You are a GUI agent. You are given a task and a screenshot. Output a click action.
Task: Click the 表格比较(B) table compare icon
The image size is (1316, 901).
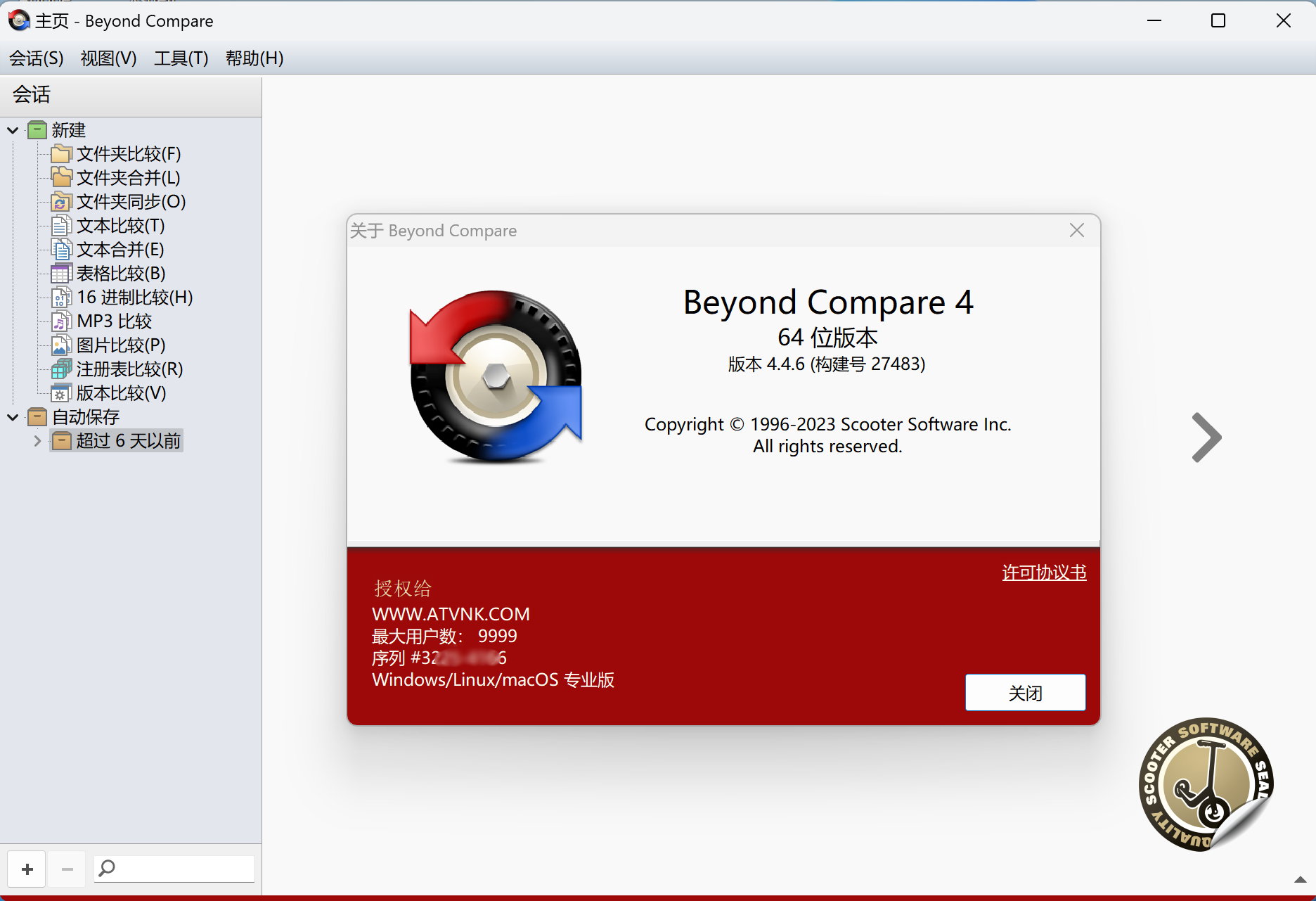[x=61, y=274]
